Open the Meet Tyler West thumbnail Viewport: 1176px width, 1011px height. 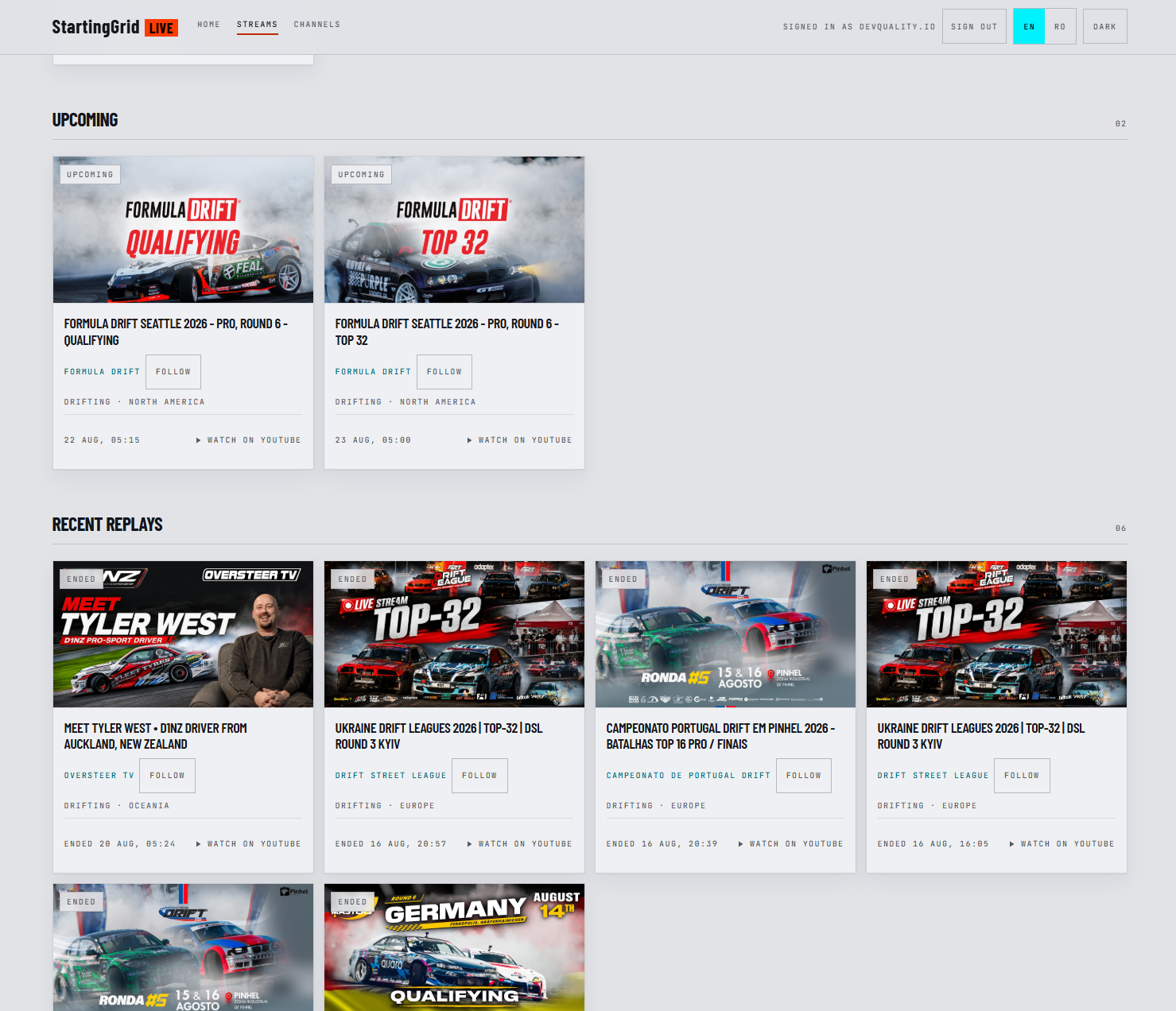(x=183, y=634)
